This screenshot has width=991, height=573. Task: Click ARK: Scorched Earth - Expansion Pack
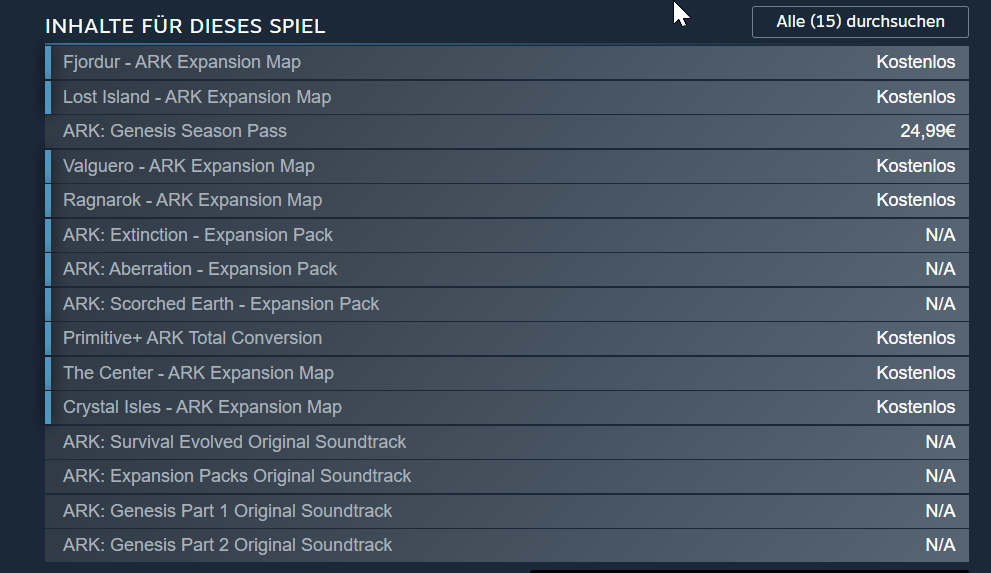point(507,304)
